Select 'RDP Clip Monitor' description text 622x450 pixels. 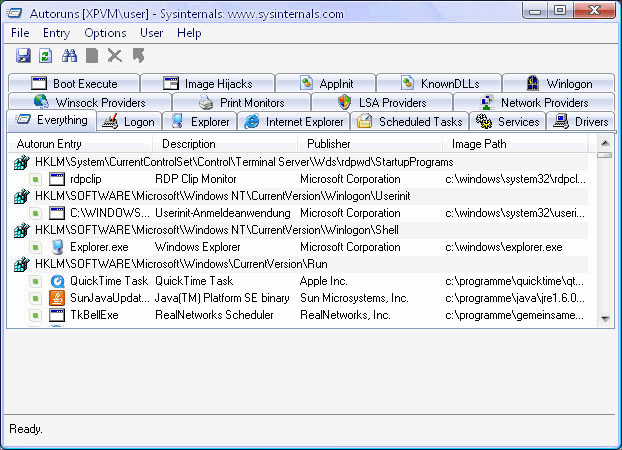pyautogui.click(x=196, y=179)
